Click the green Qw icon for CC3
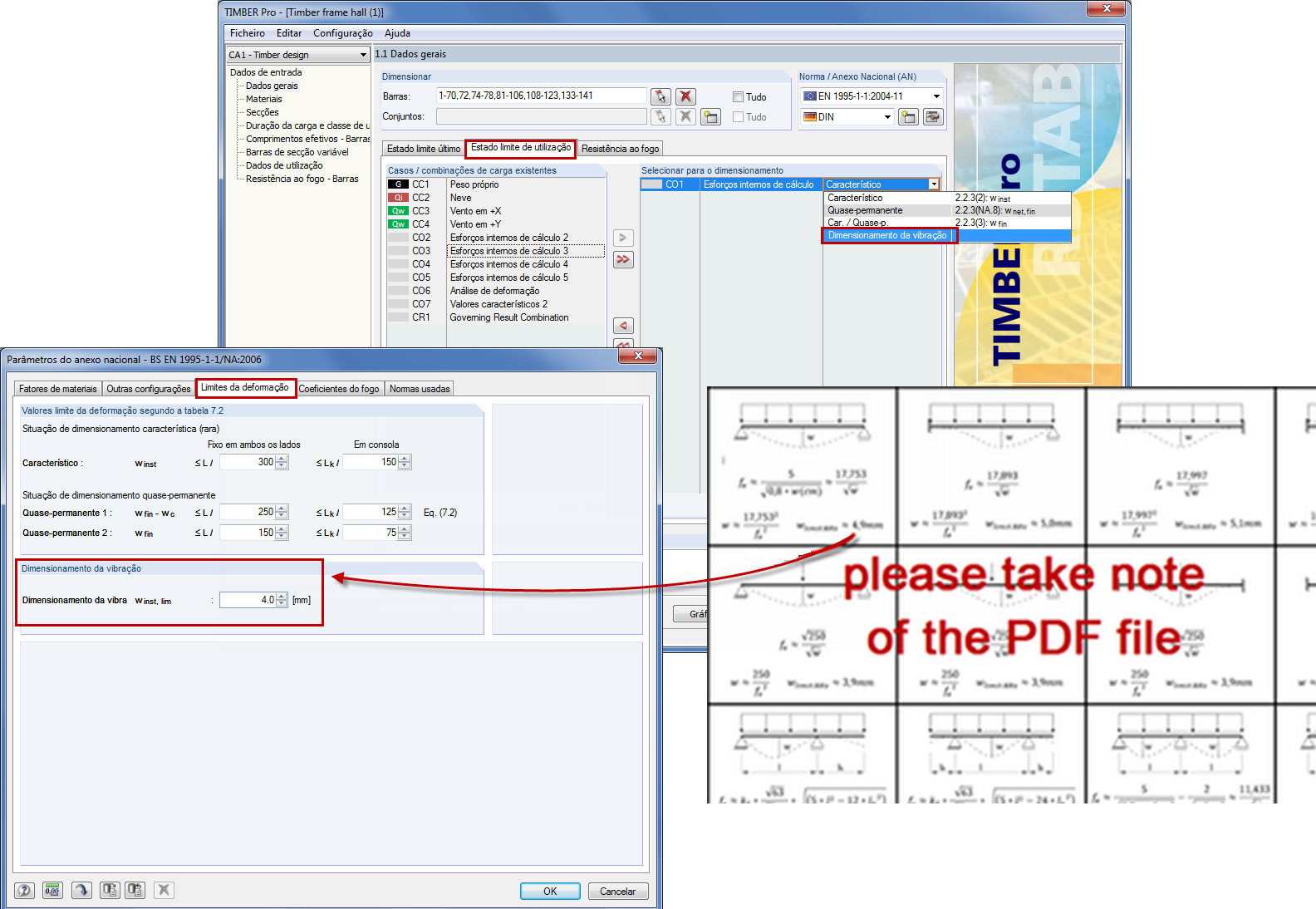This screenshot has height=909, width=1316. (x=399, y=211)
